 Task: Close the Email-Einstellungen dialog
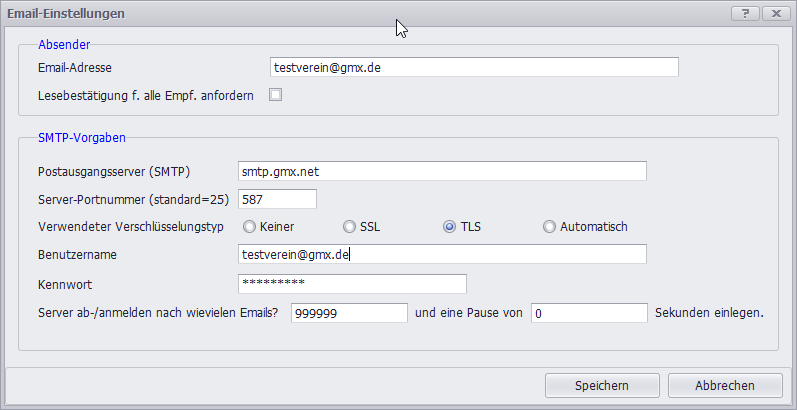coord(775,13)
